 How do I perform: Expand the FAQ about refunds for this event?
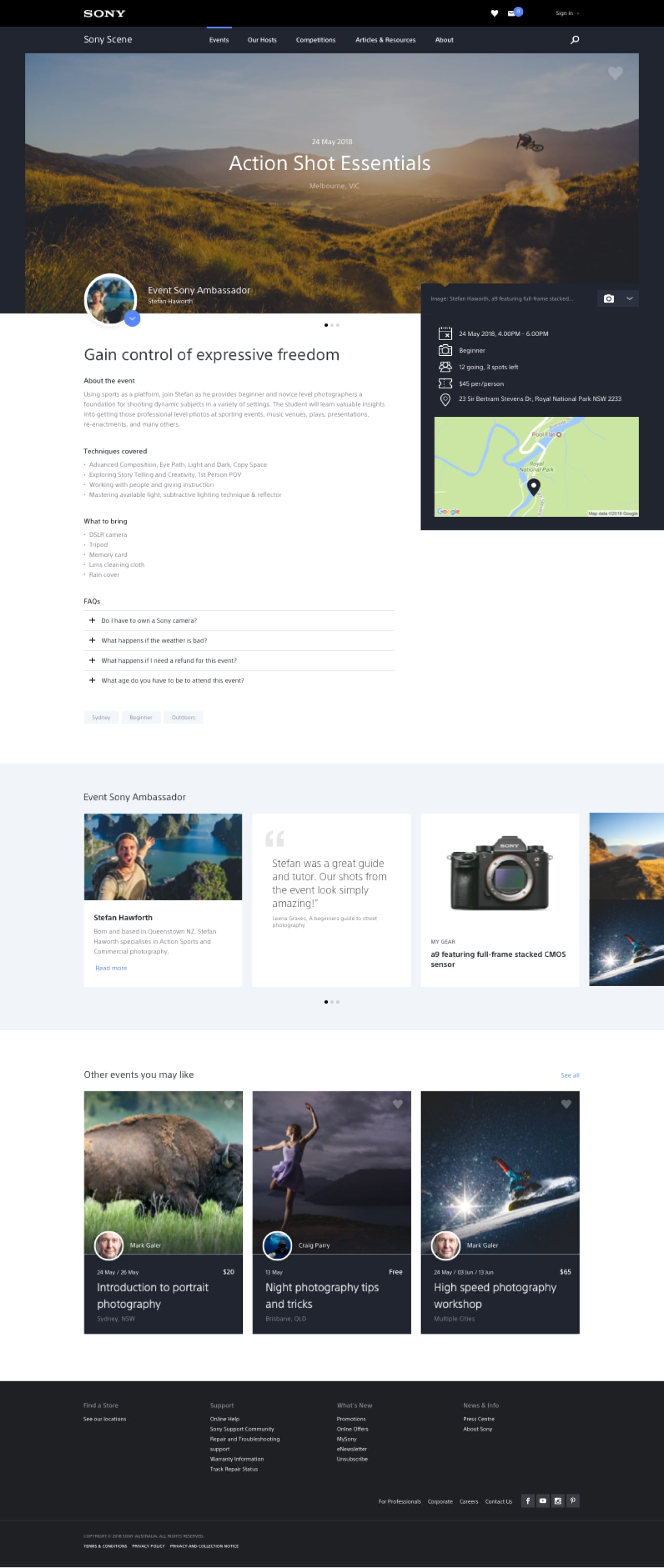[239, 661]
